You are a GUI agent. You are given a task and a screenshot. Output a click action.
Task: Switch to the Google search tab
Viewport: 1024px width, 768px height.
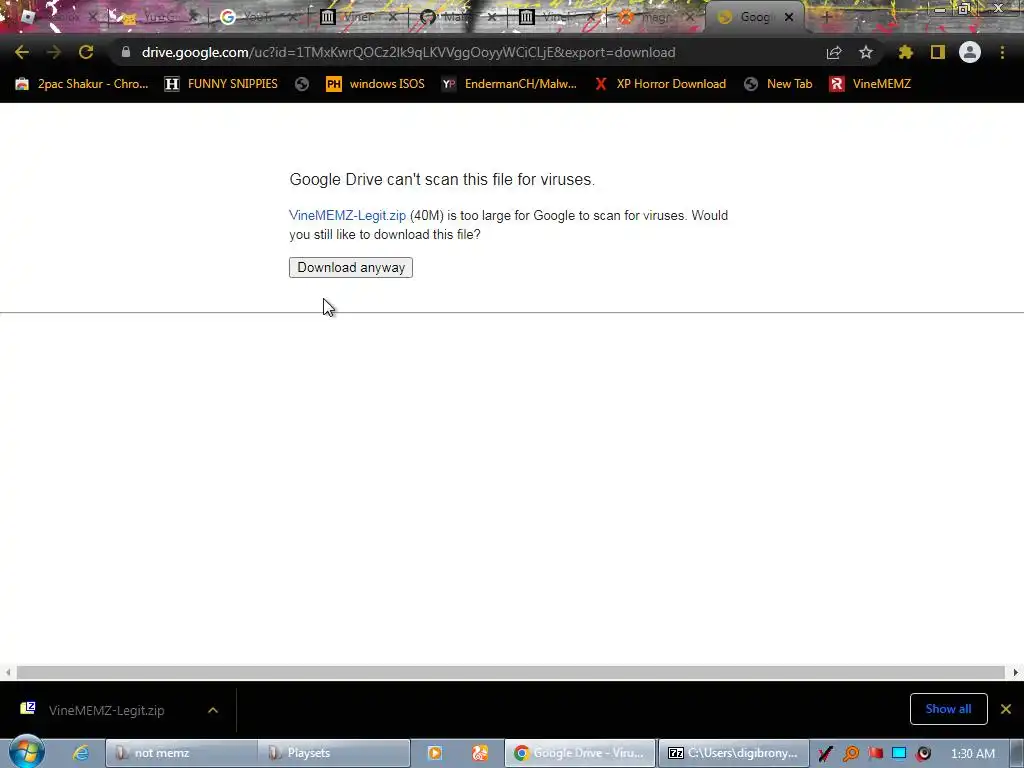point(258,17)
